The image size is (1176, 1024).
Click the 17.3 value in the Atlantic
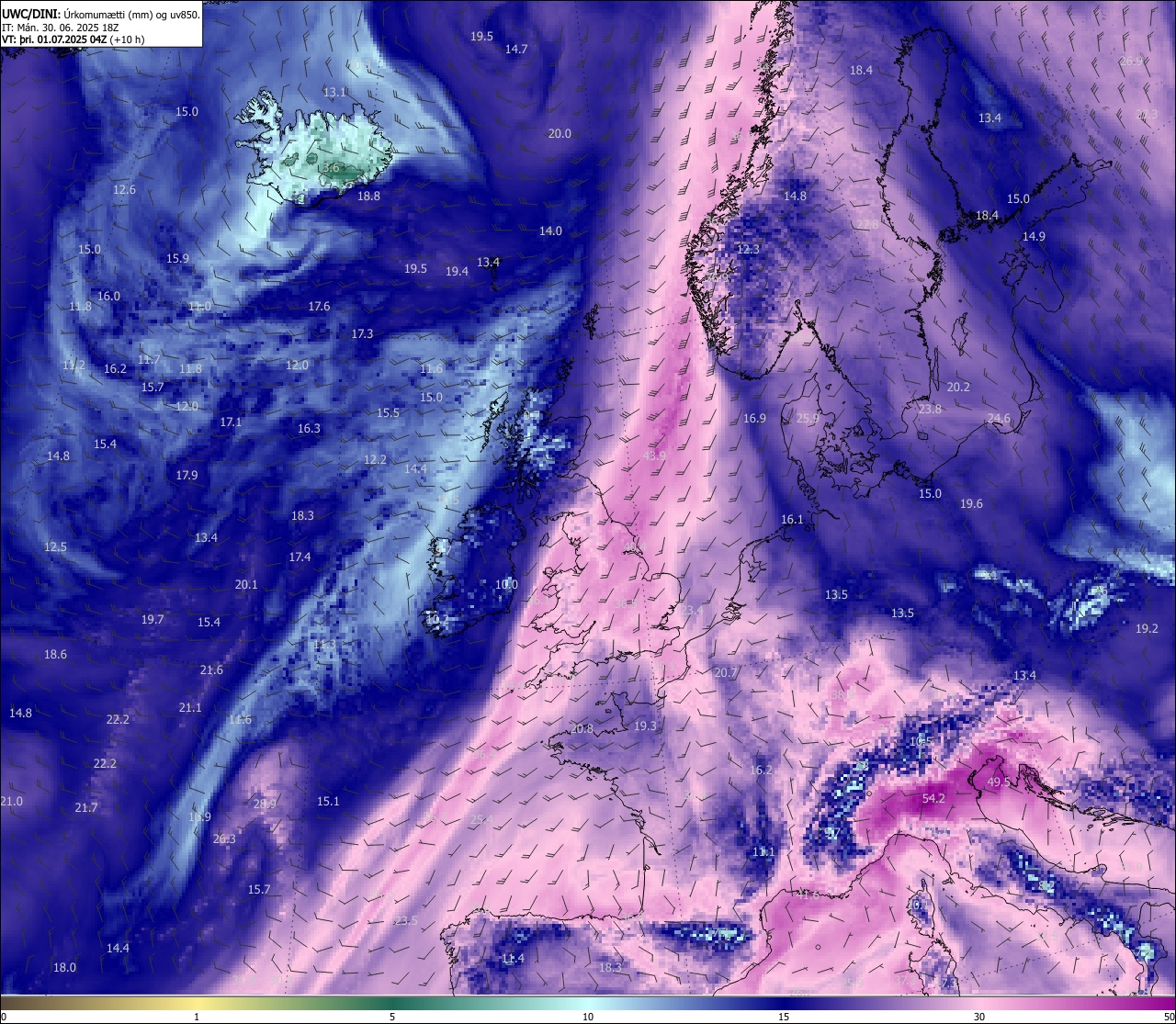[x=362, y=333]
